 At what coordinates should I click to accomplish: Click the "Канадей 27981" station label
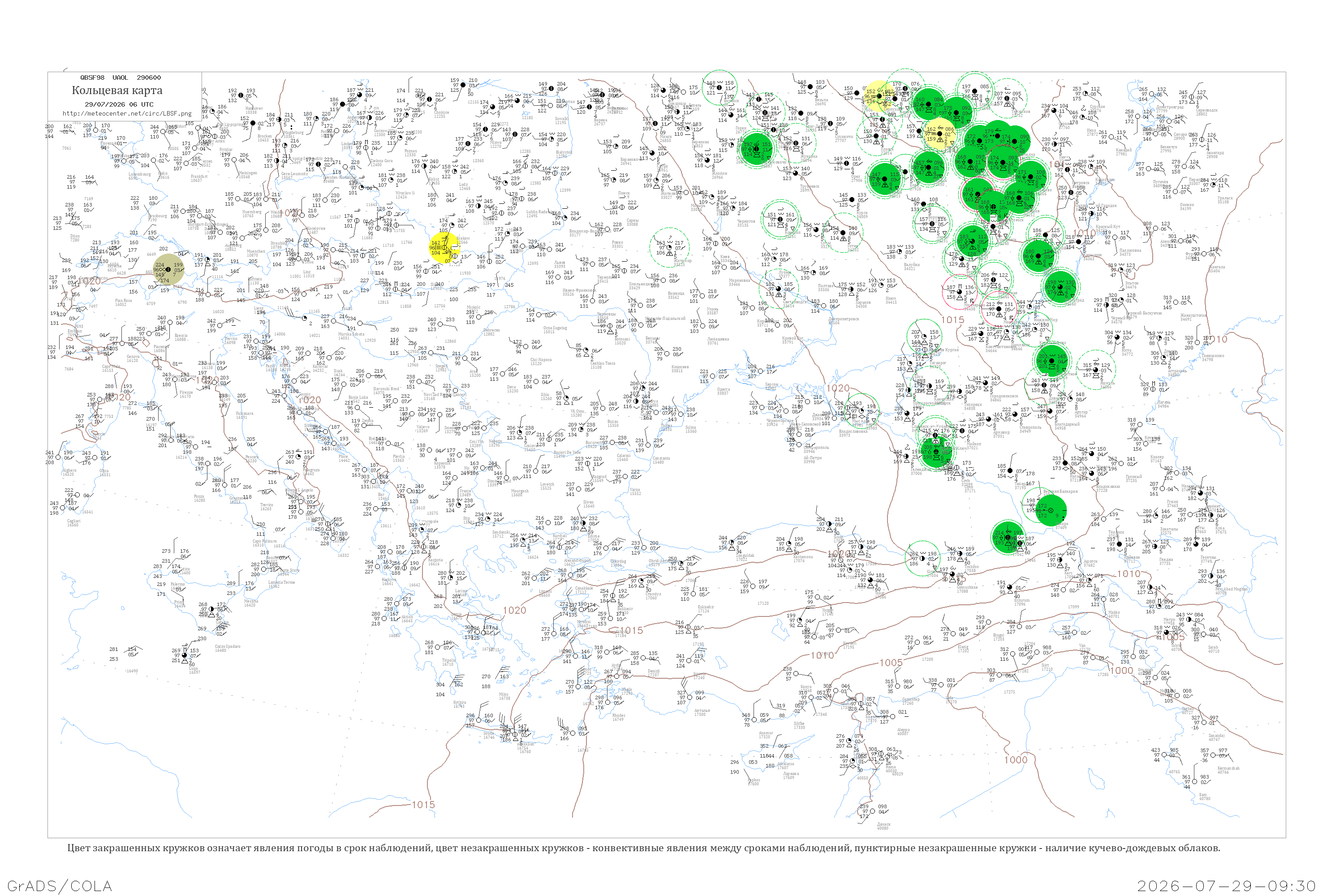(x=1124, y=151)
